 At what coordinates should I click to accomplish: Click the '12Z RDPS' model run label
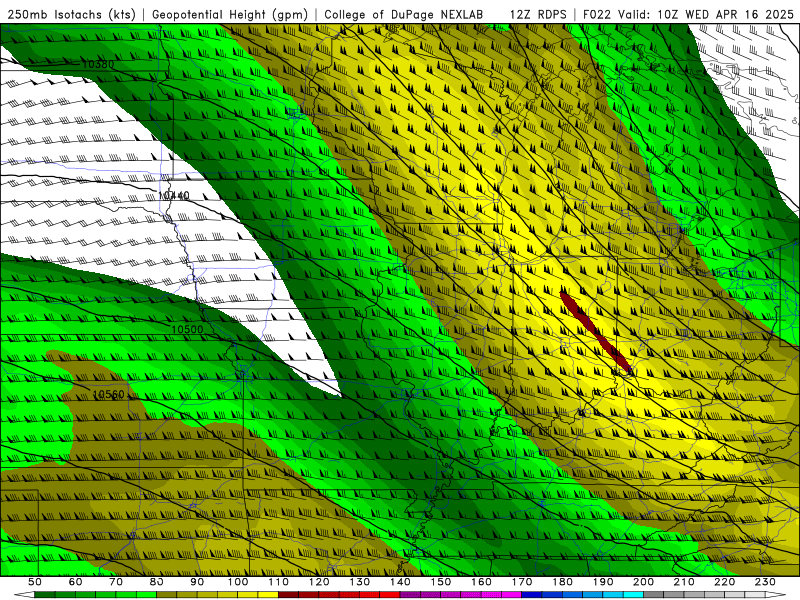[x=538, y=15]
